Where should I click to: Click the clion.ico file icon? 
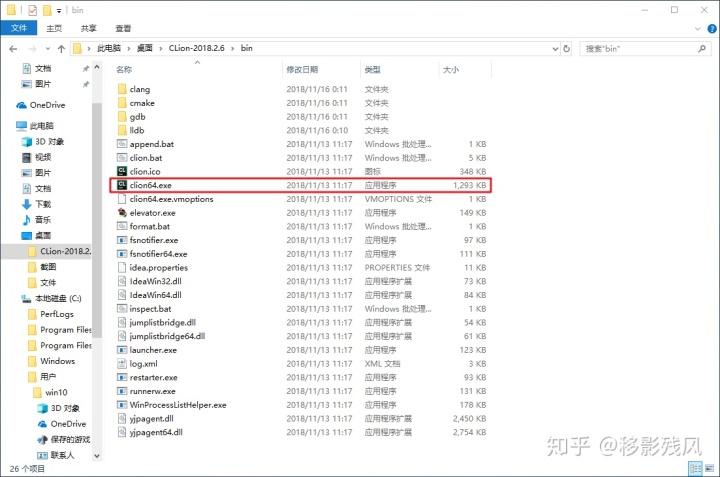(x=122, y=171)
